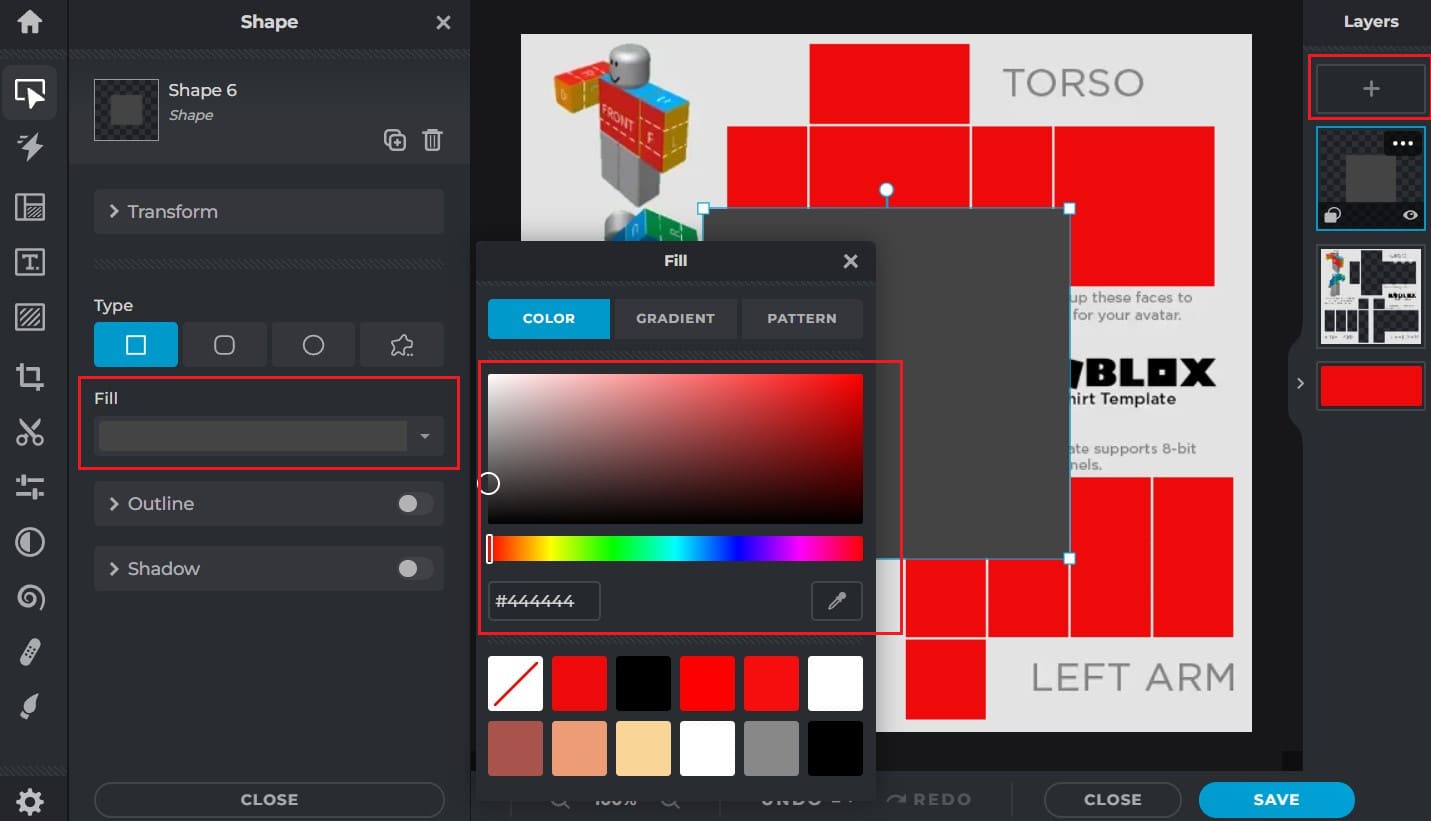
Task: Pick the eyedropper color picker
Action: [836, 601]
